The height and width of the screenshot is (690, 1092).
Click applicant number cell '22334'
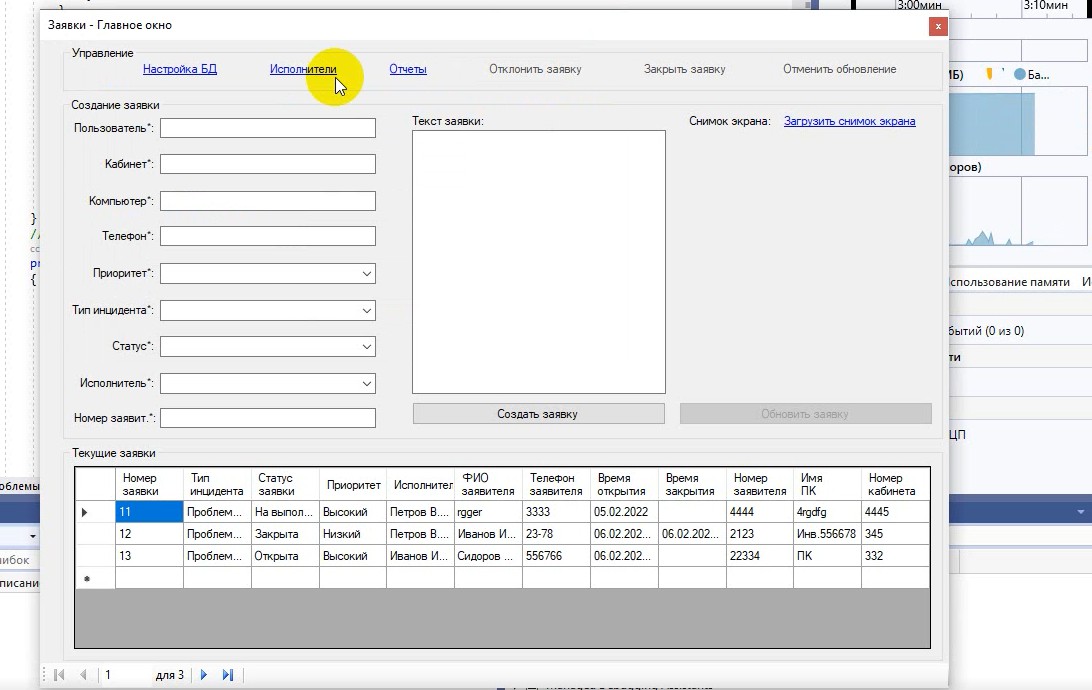pos(760,556)
